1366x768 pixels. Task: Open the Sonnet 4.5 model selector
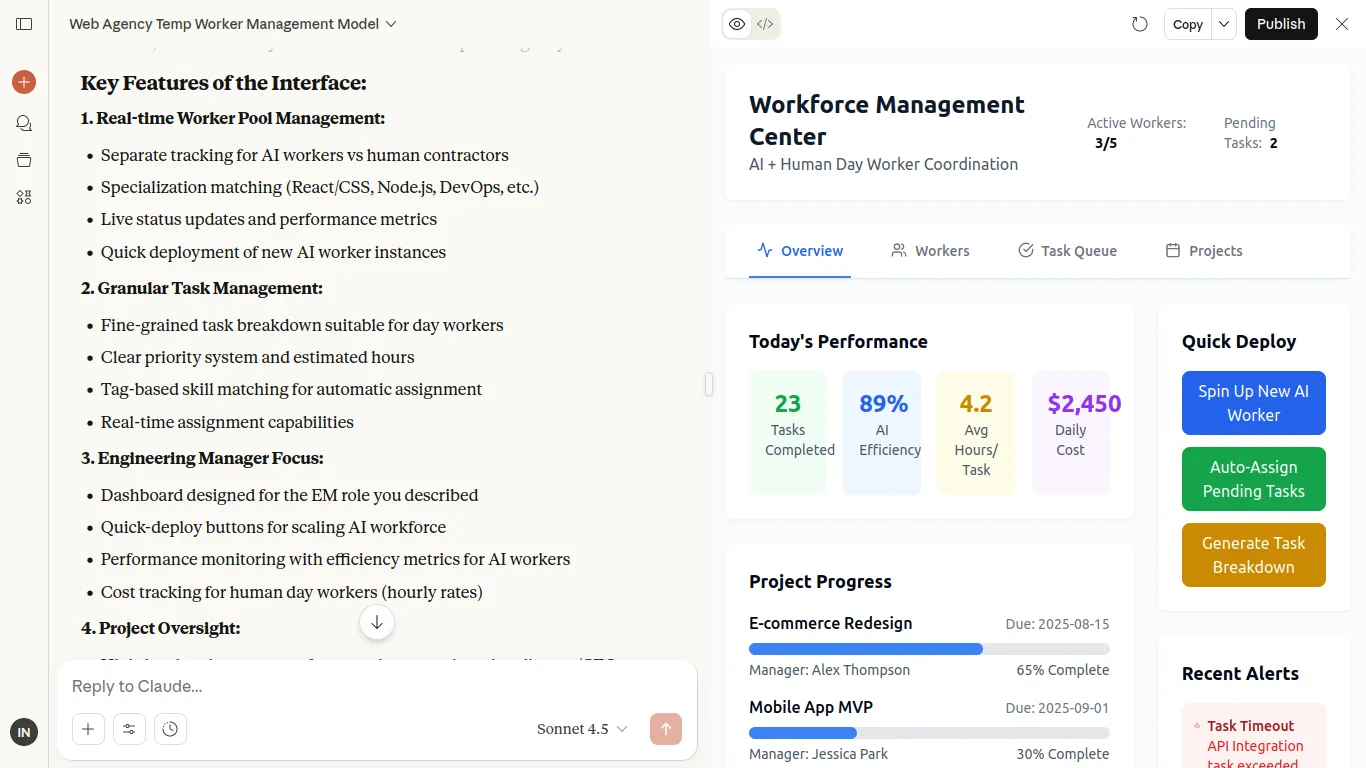[x=582, y=729]
